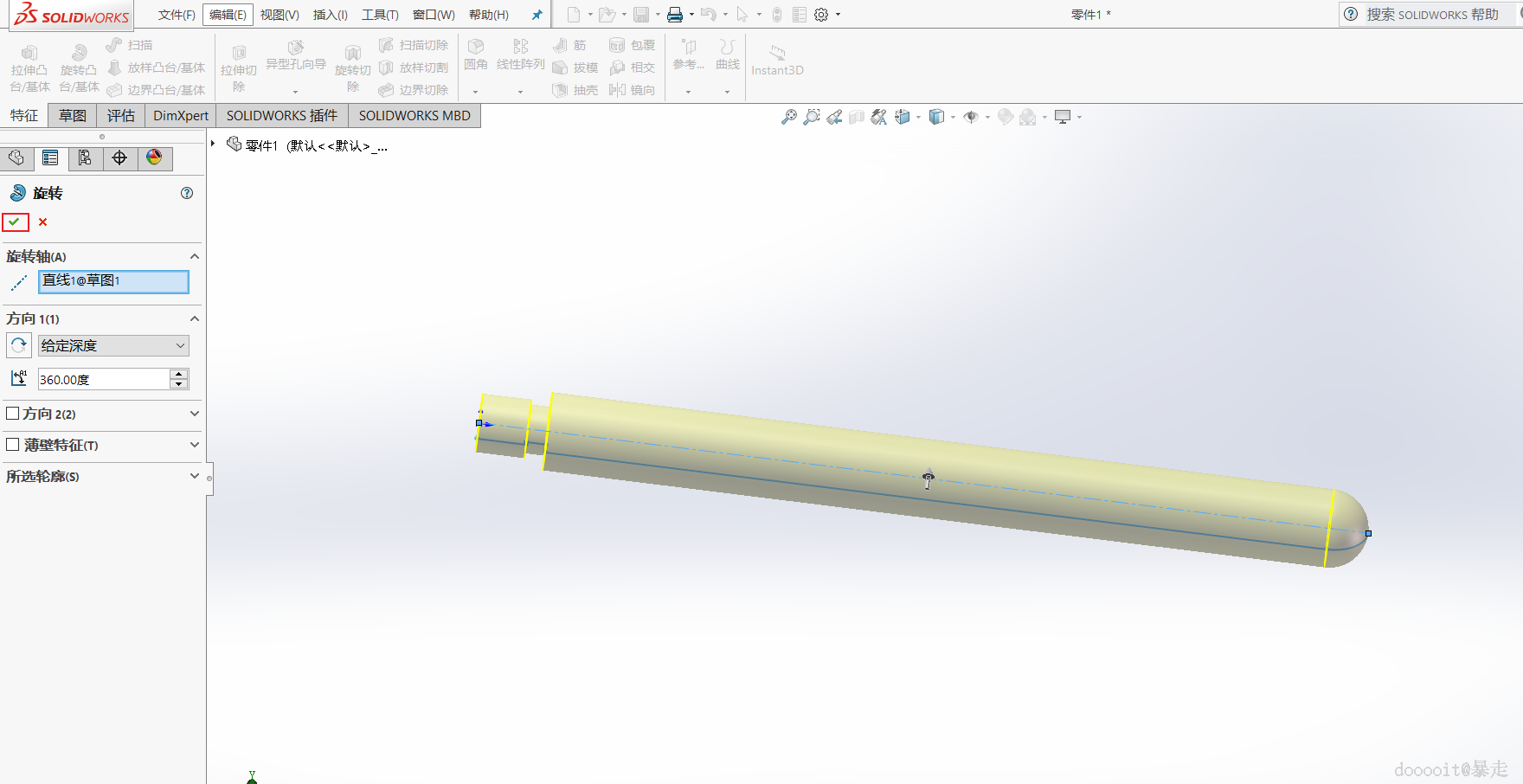Image resolution: width=1523 pixels, height=784 pixels.
Task: Click the Print icon in toolbar
Action: [x=675, y=15]
